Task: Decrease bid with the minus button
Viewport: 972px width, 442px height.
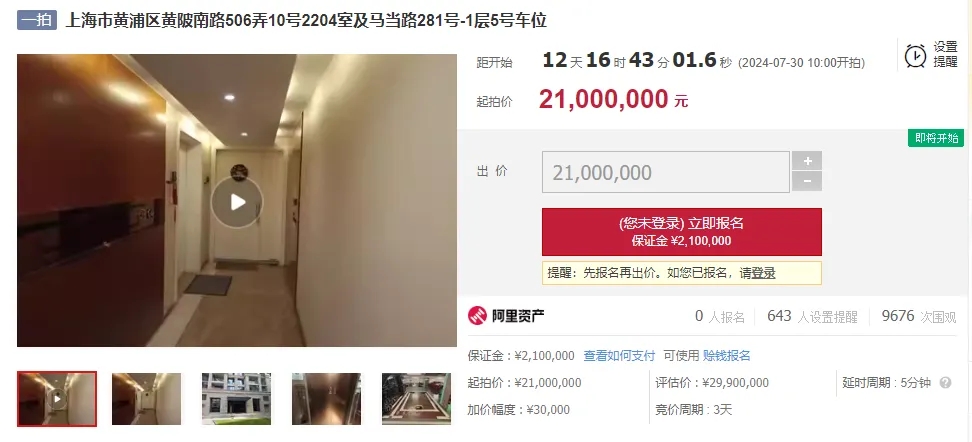Action: 807,182
